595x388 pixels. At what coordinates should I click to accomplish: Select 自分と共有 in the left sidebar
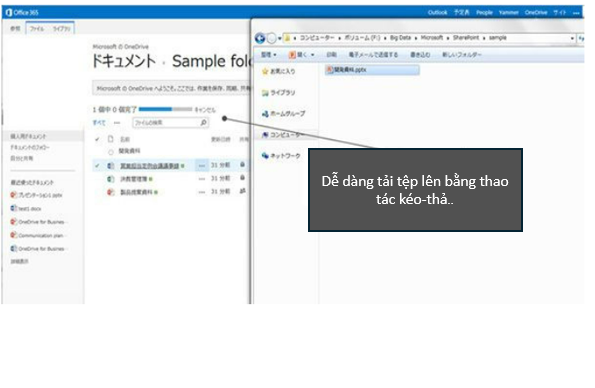tap(22, 158)
